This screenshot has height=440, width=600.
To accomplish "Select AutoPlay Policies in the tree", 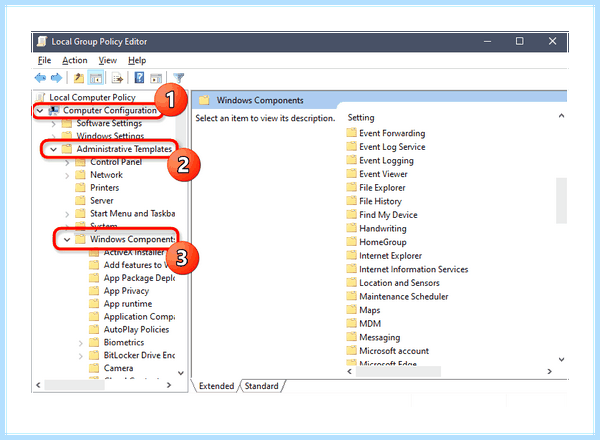I will [x=136, y=329].
